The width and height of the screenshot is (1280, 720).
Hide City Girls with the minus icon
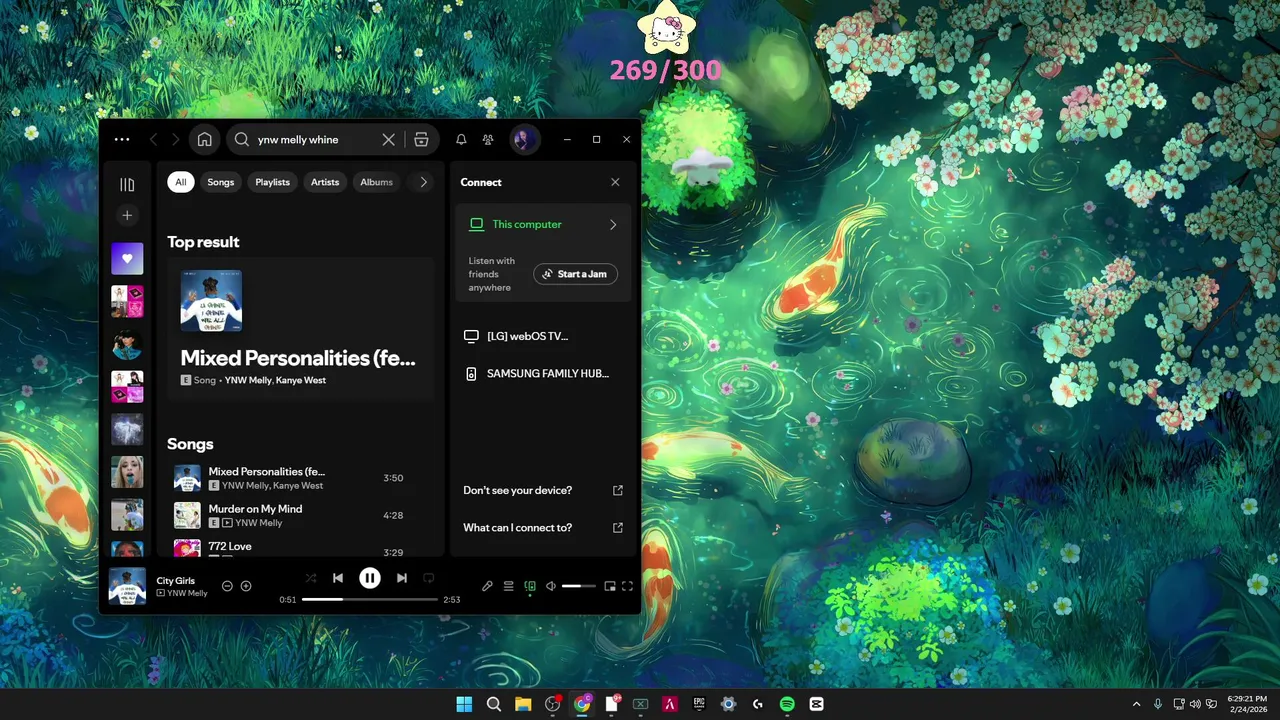(x=227, y=586)
